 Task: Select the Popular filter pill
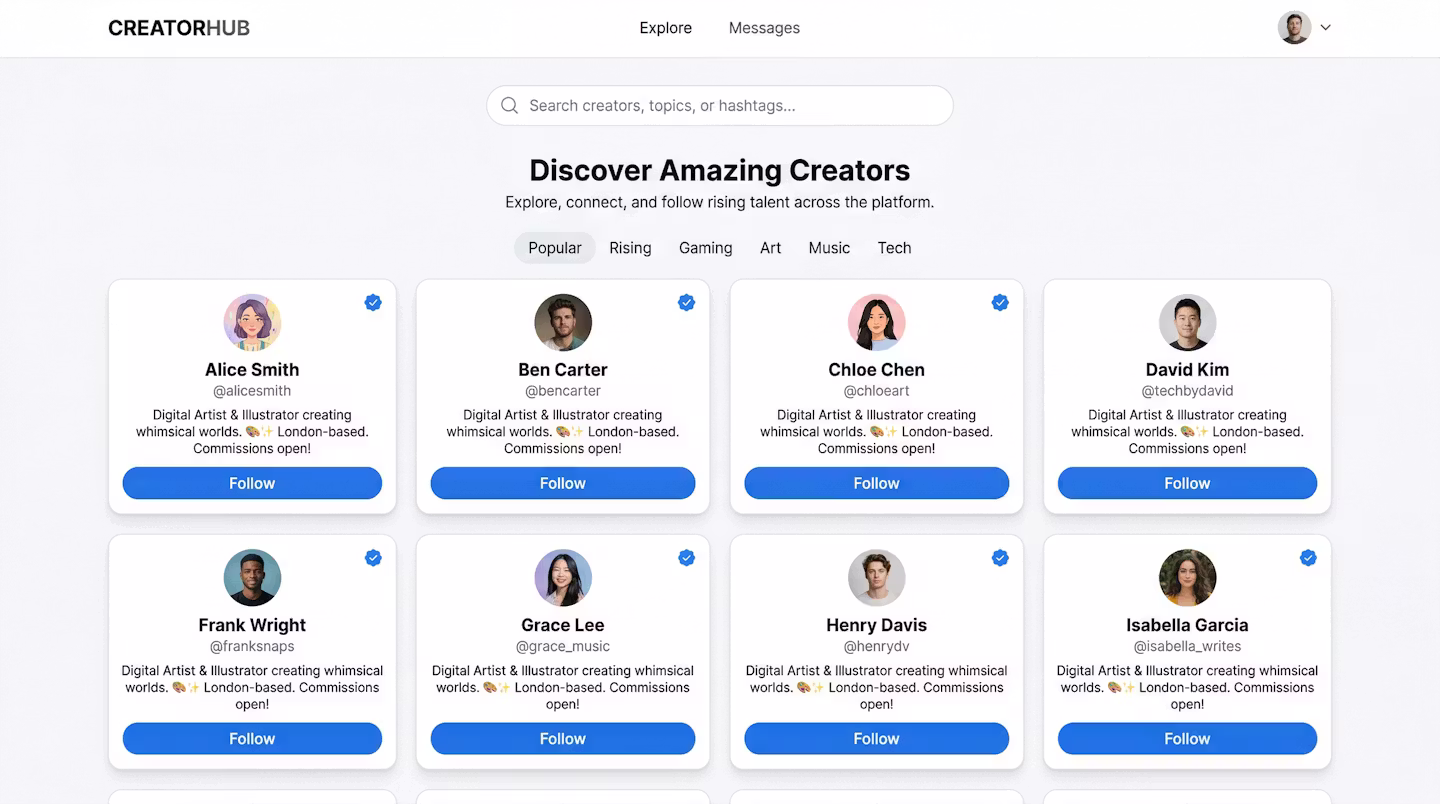555,248
